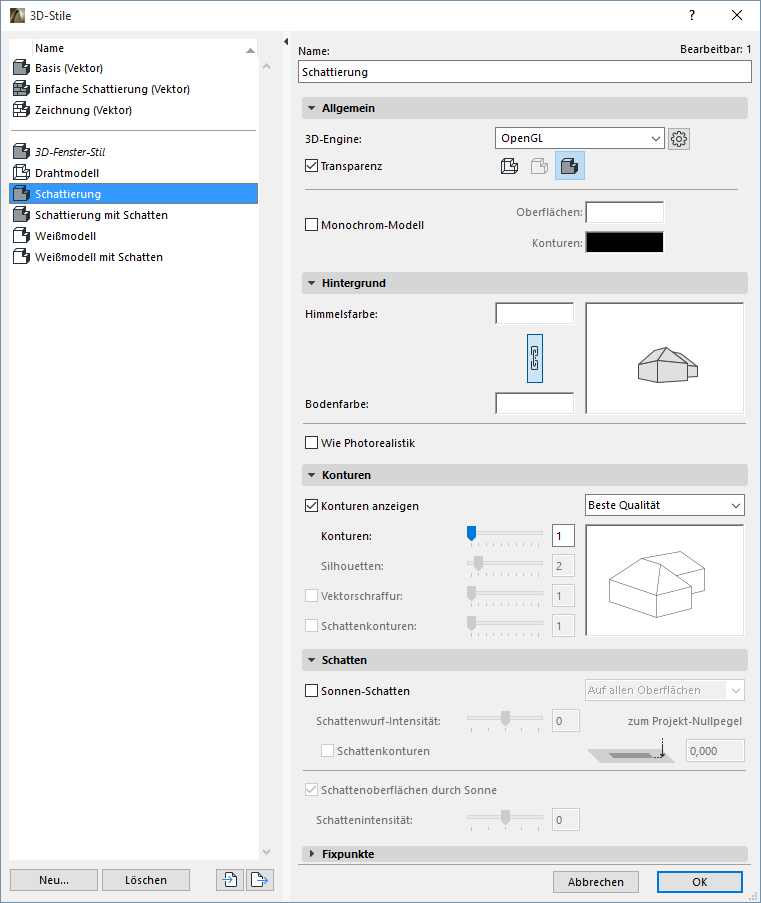Click the Weißmodell mit Schatten icon
The width and height of the screenshot is (761, 903).
21,257
